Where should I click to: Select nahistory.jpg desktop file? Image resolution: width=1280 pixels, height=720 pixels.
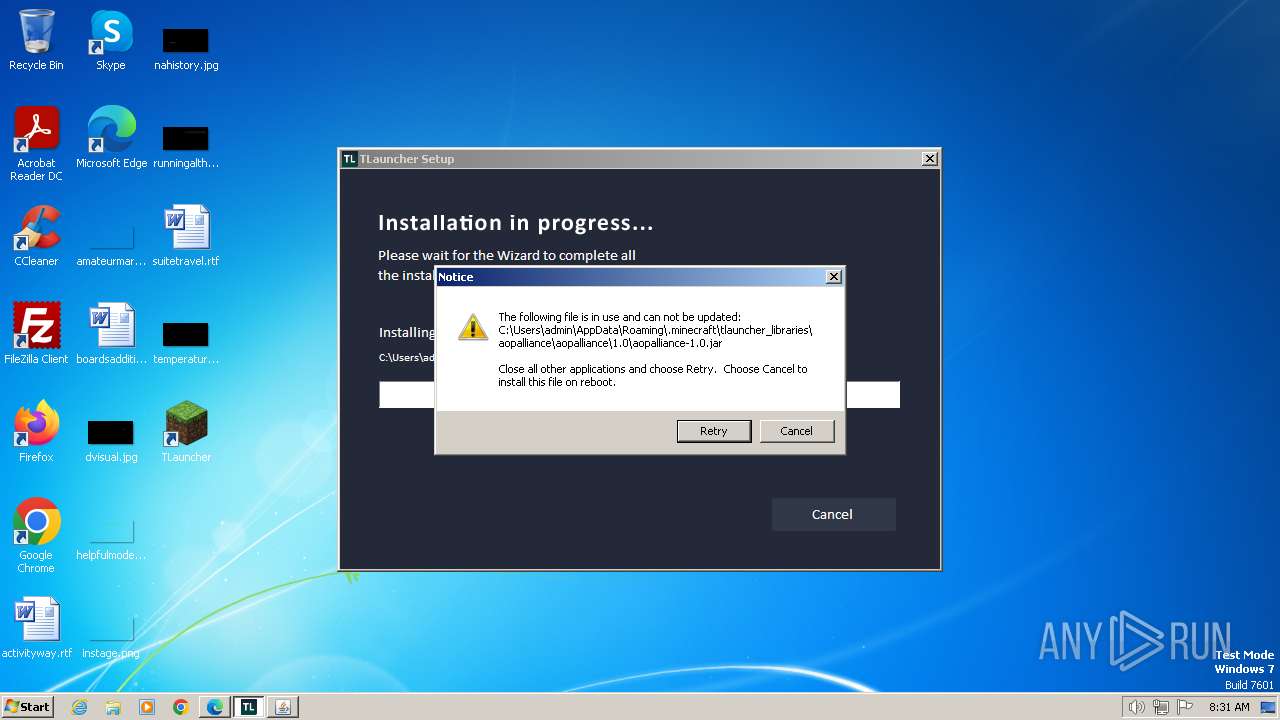click(186, 48)
